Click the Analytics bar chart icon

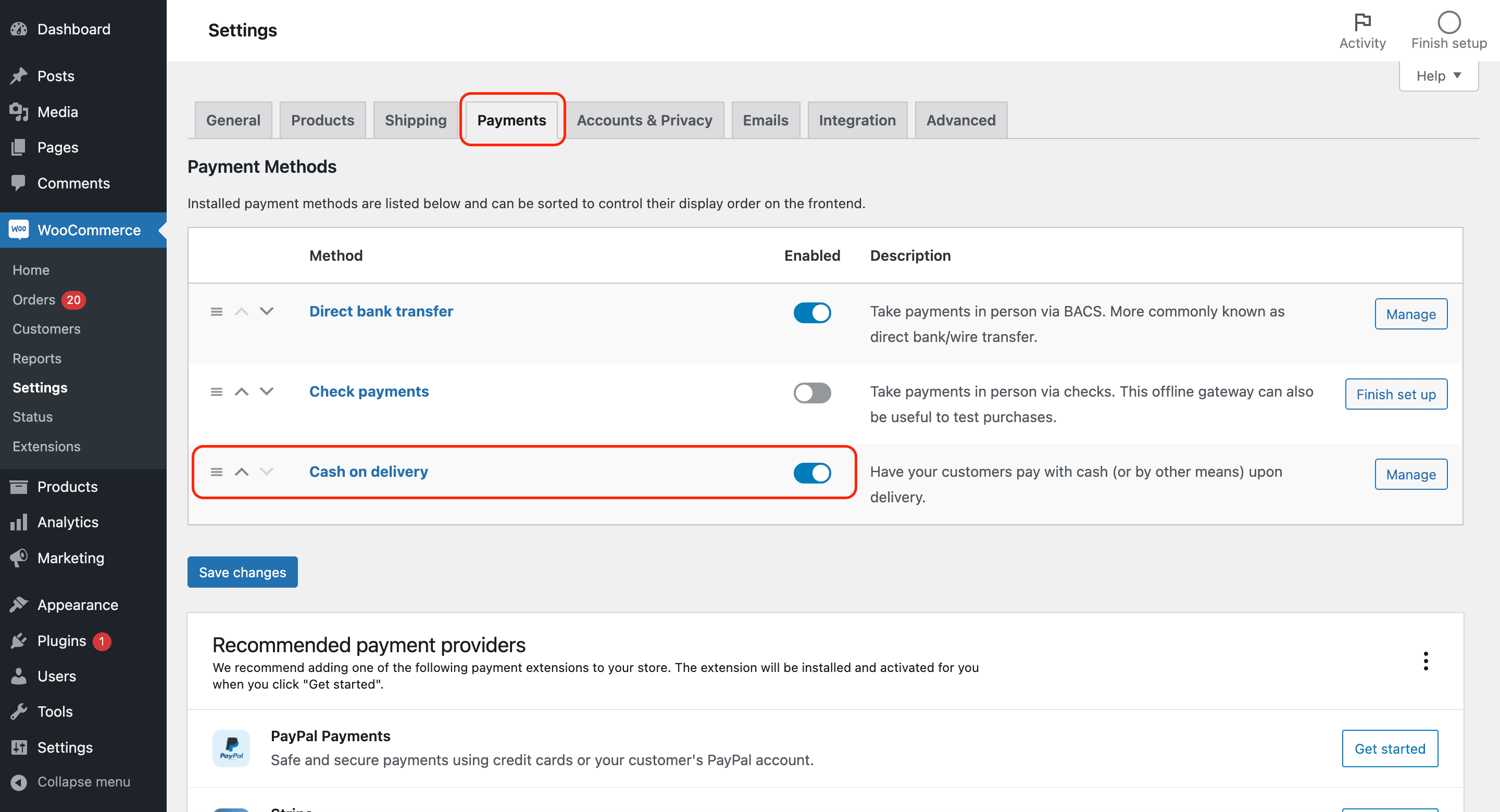point(19,522)
